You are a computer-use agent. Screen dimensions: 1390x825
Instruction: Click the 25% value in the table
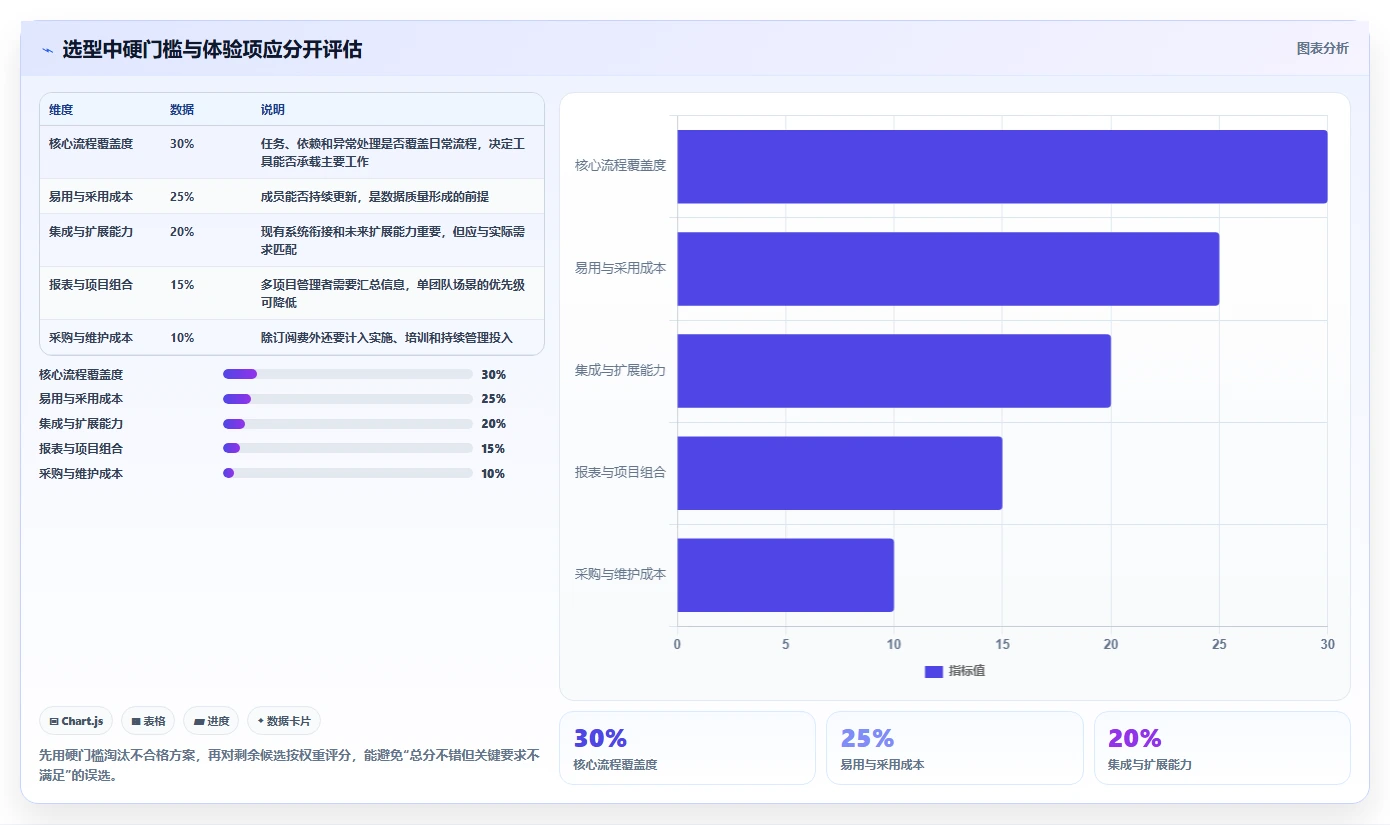(x=182, y=196)
